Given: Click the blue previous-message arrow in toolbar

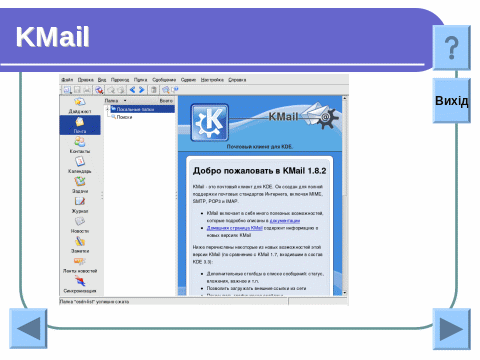Looking at the screenshot, I should click(x=132, y=90).
